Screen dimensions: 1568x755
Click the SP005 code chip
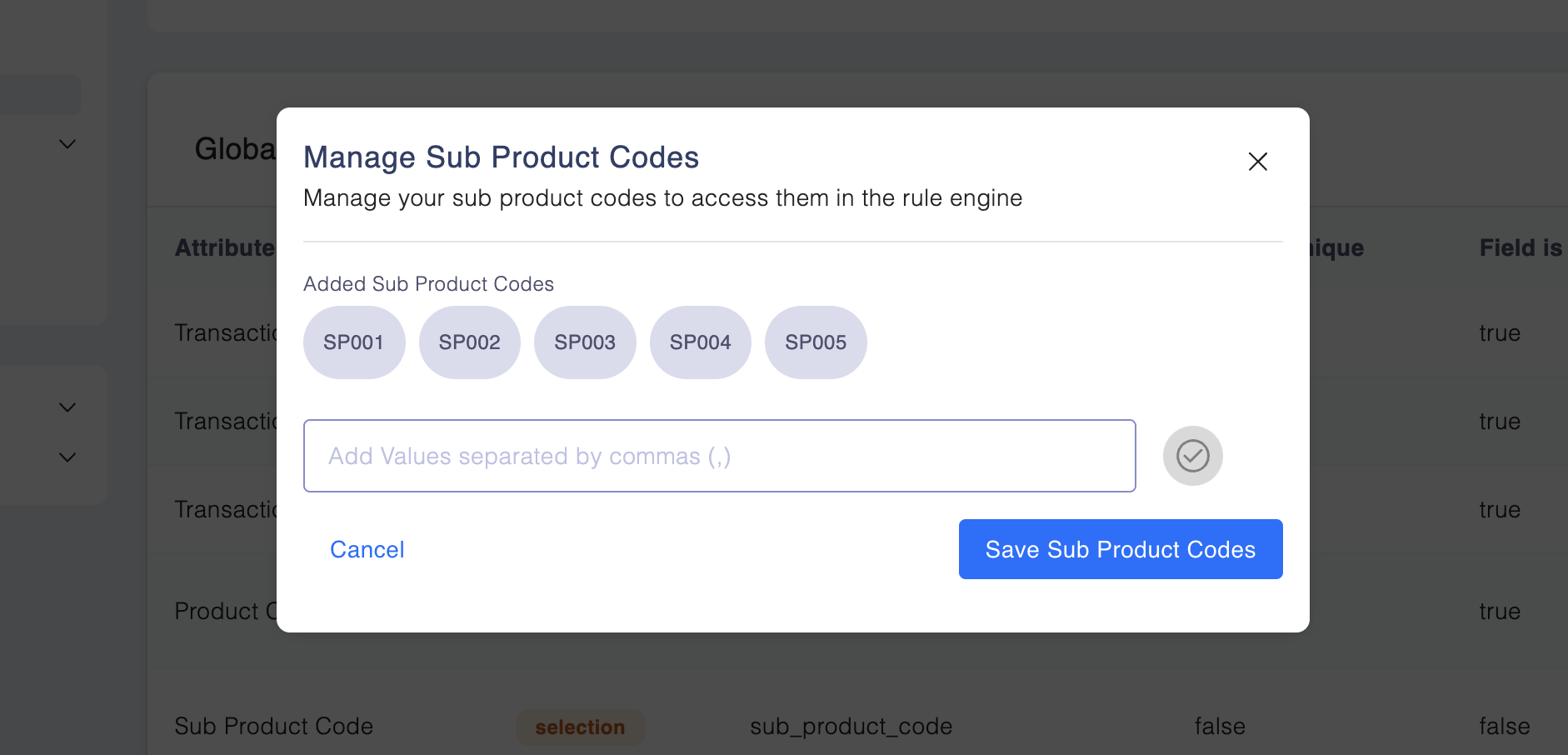coord(816,342)
